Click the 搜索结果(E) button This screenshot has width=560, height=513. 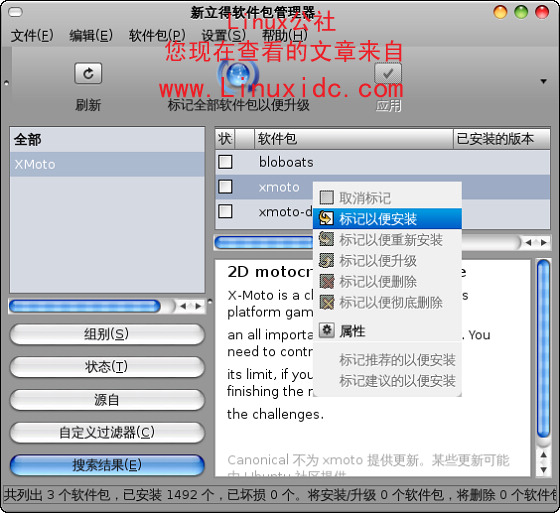(107, 465)
